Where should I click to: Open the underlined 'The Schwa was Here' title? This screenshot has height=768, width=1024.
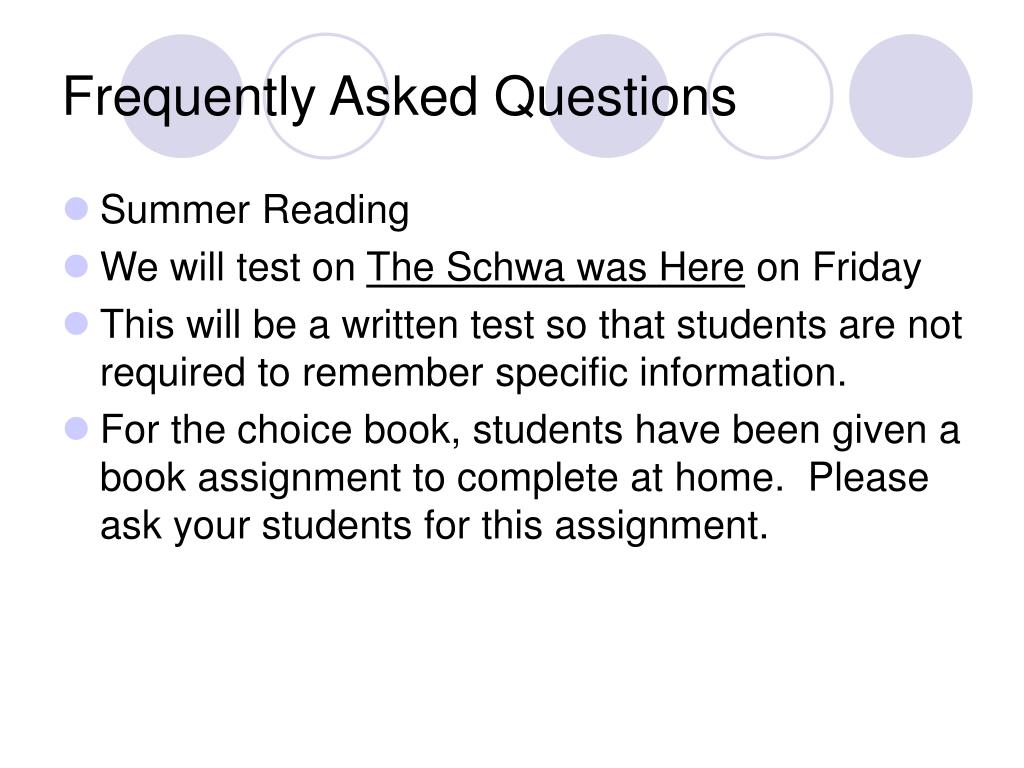[x=555, y=268]
